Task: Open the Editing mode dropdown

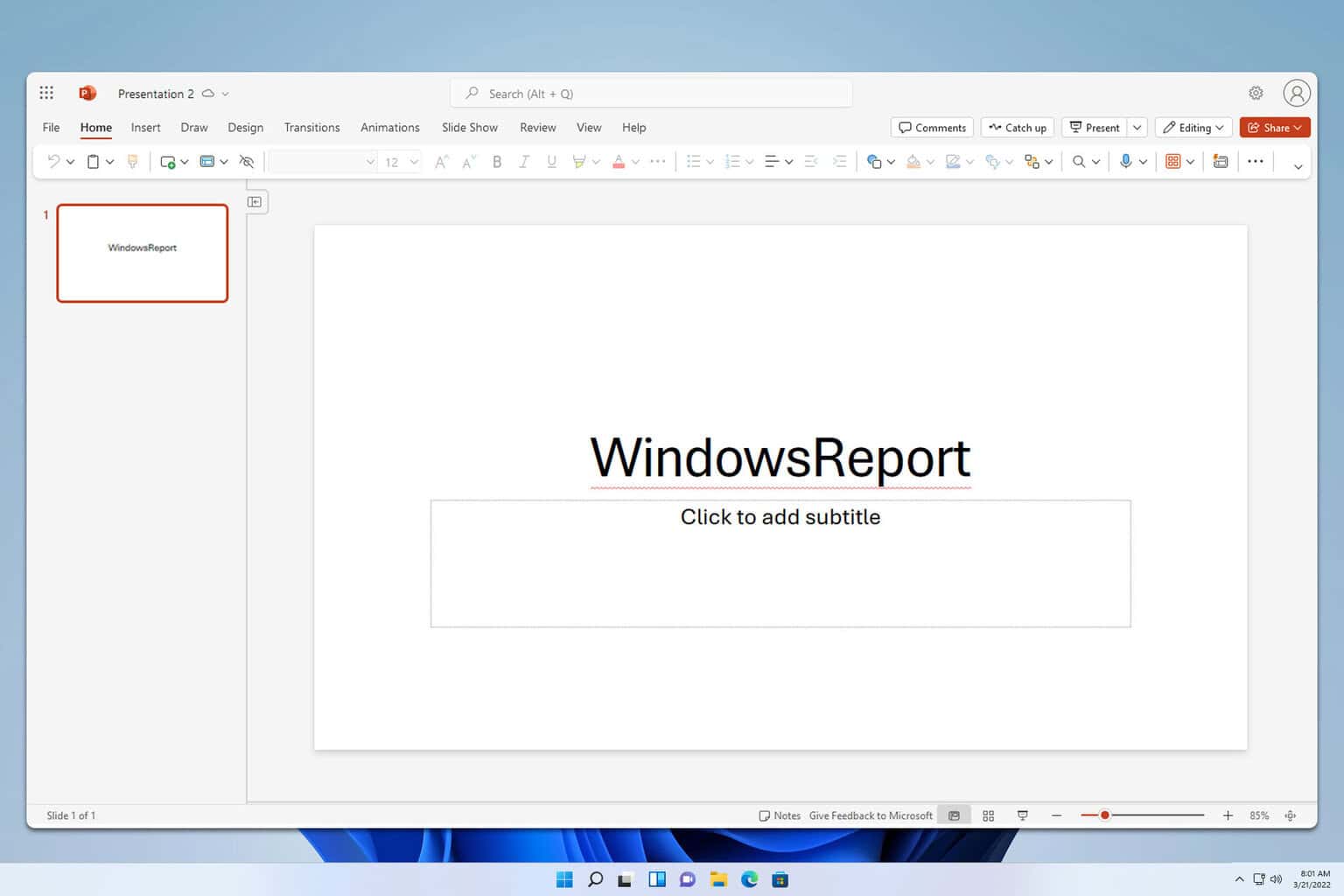Action: click(x=1193, y=128)
